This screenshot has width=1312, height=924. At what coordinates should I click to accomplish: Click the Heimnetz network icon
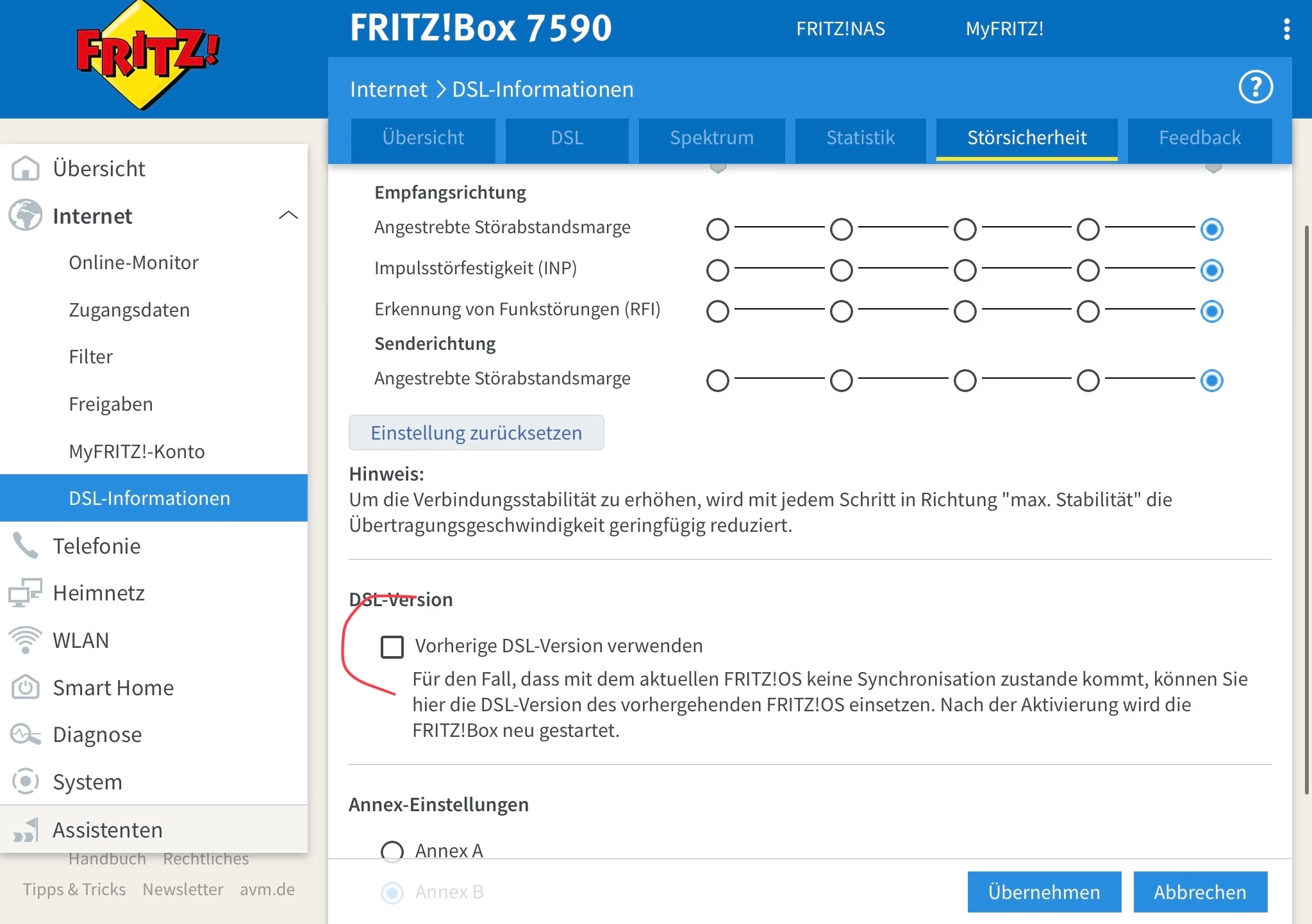26,593
